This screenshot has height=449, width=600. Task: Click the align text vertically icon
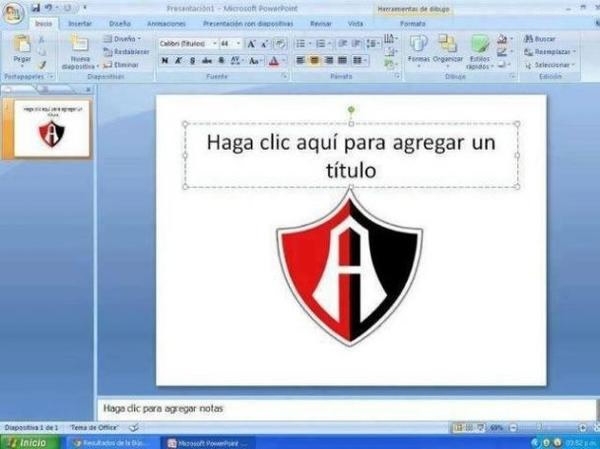390,51
